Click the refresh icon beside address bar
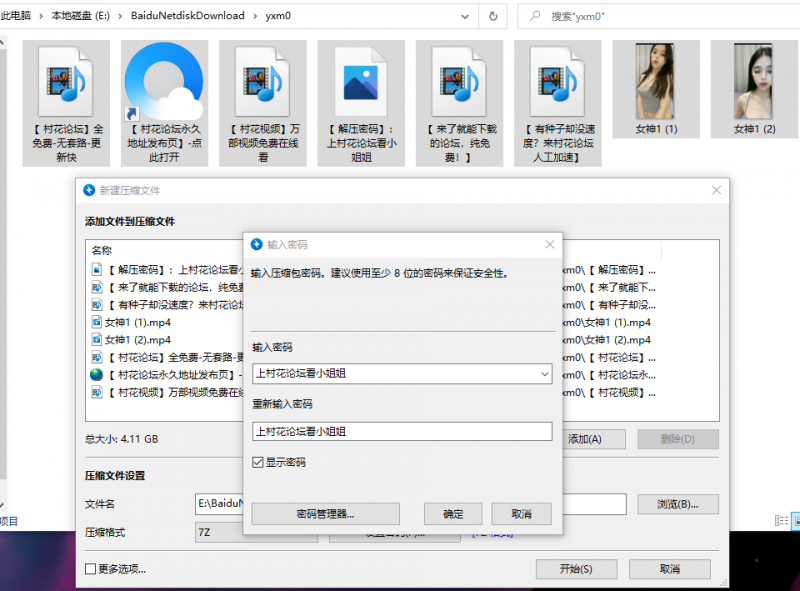 click(493, 16)
